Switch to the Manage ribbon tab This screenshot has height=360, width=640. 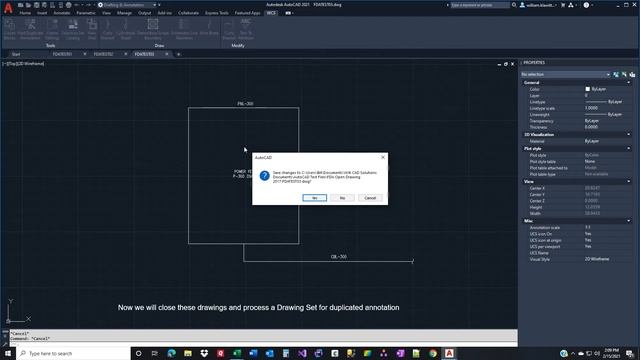(x=124, y=13)
